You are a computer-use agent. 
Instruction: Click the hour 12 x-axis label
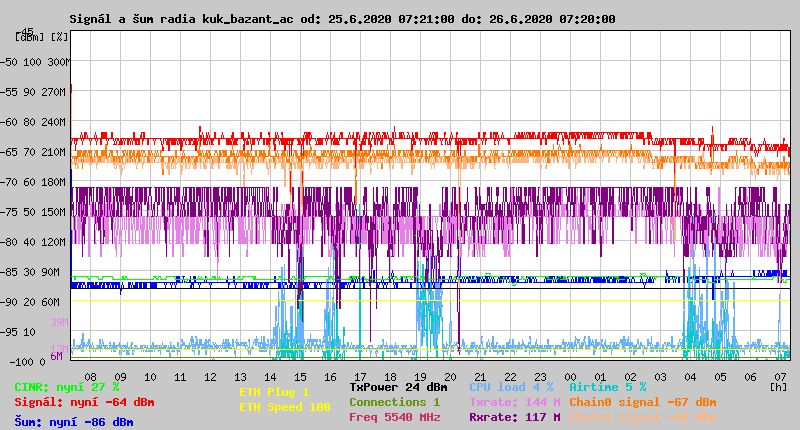point(211,376)
